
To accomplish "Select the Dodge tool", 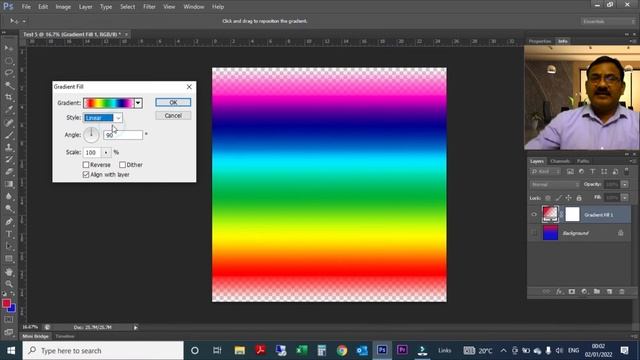I will pyautogui.click(x=9, y=209).
